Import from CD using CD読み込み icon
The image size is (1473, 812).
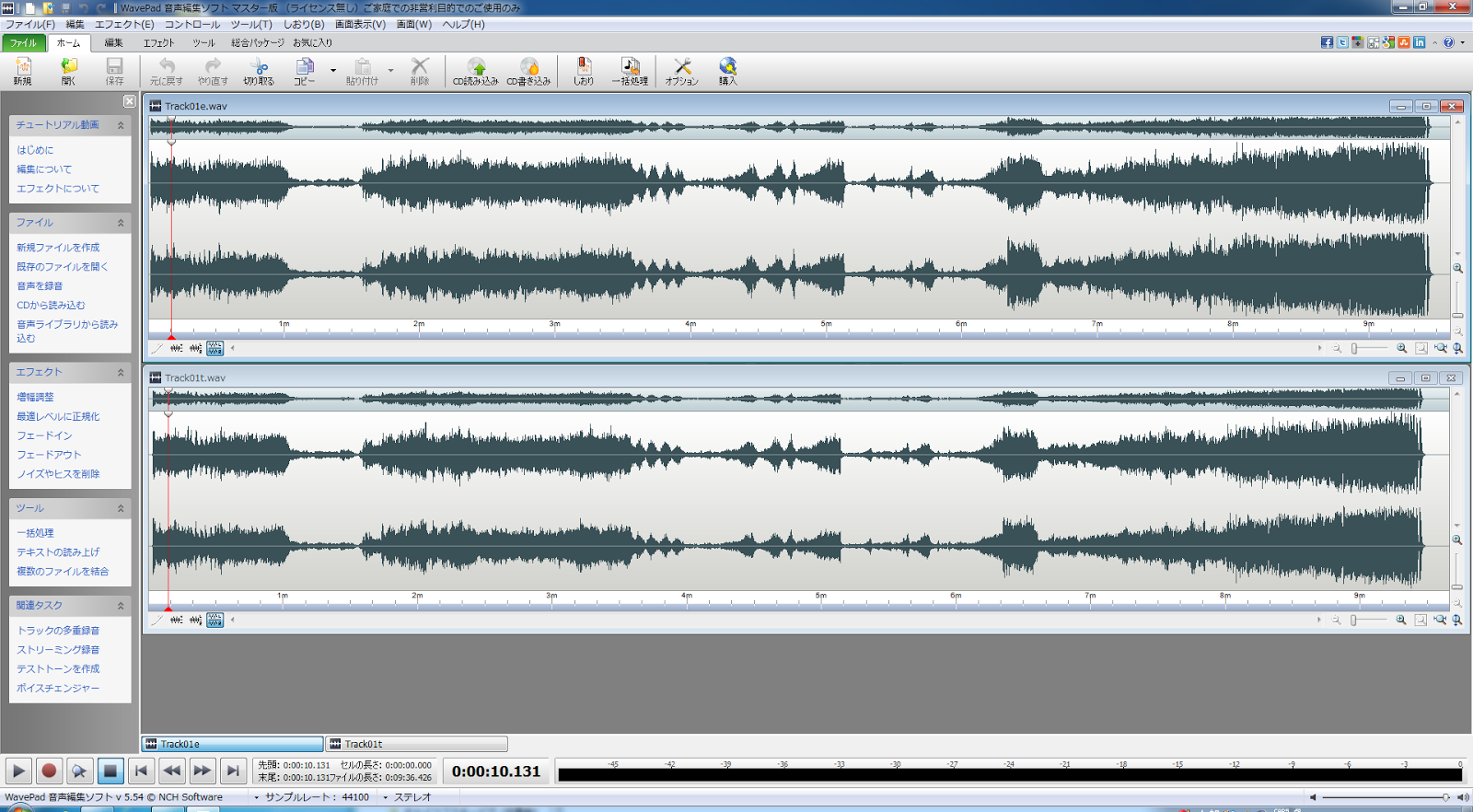(476, 70)
